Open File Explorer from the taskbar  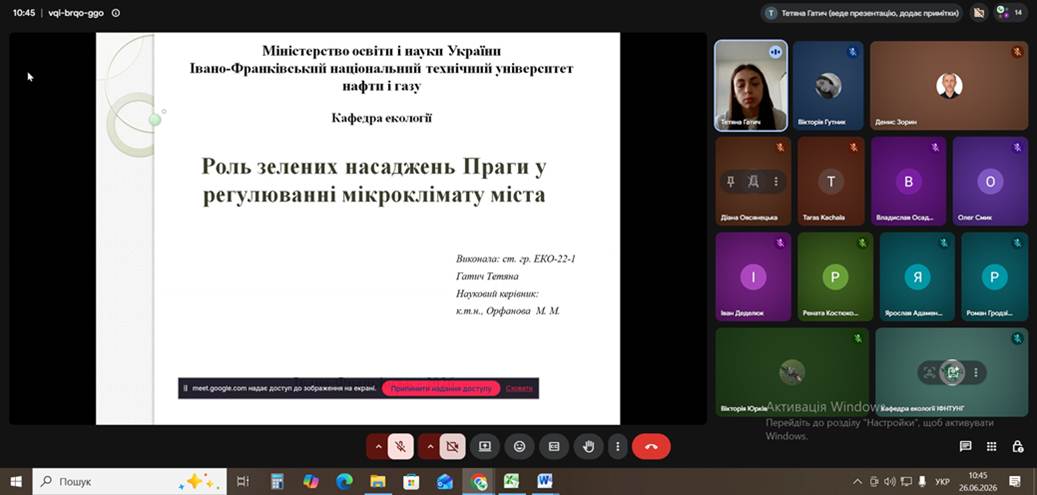378,482
